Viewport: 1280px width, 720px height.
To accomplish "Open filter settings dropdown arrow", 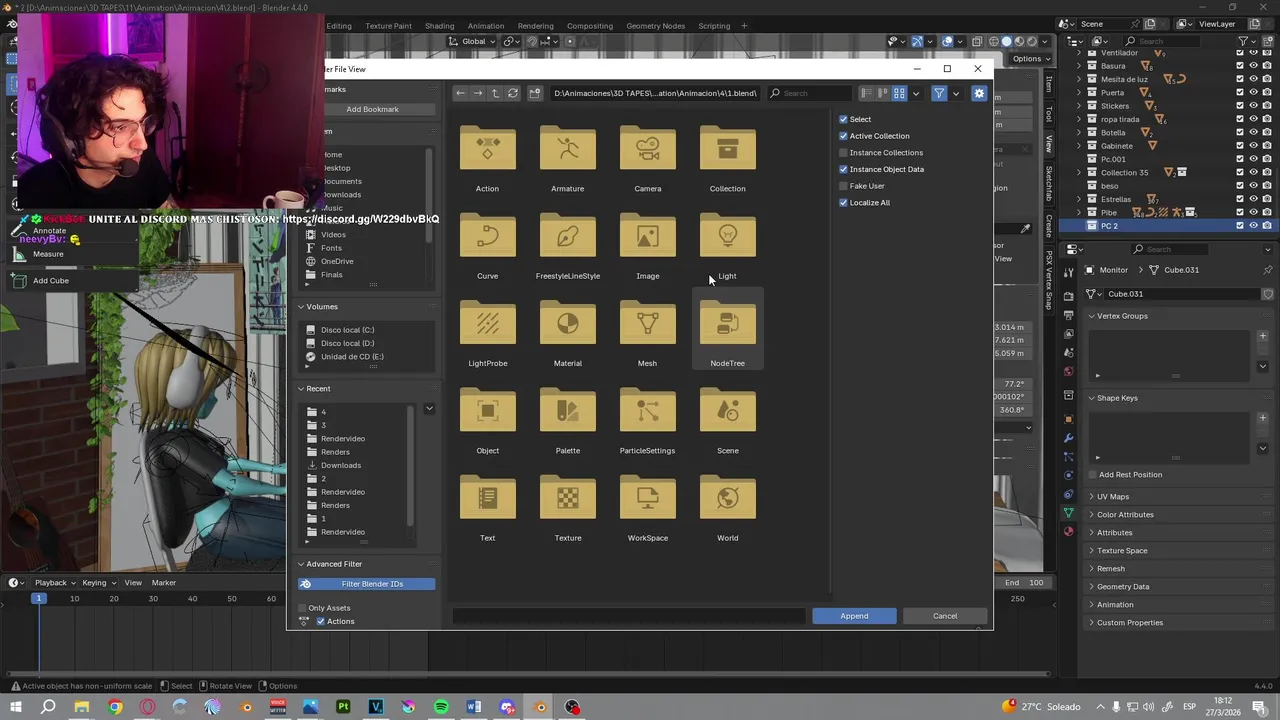I will pyautogui.click(x=956, y=93).
